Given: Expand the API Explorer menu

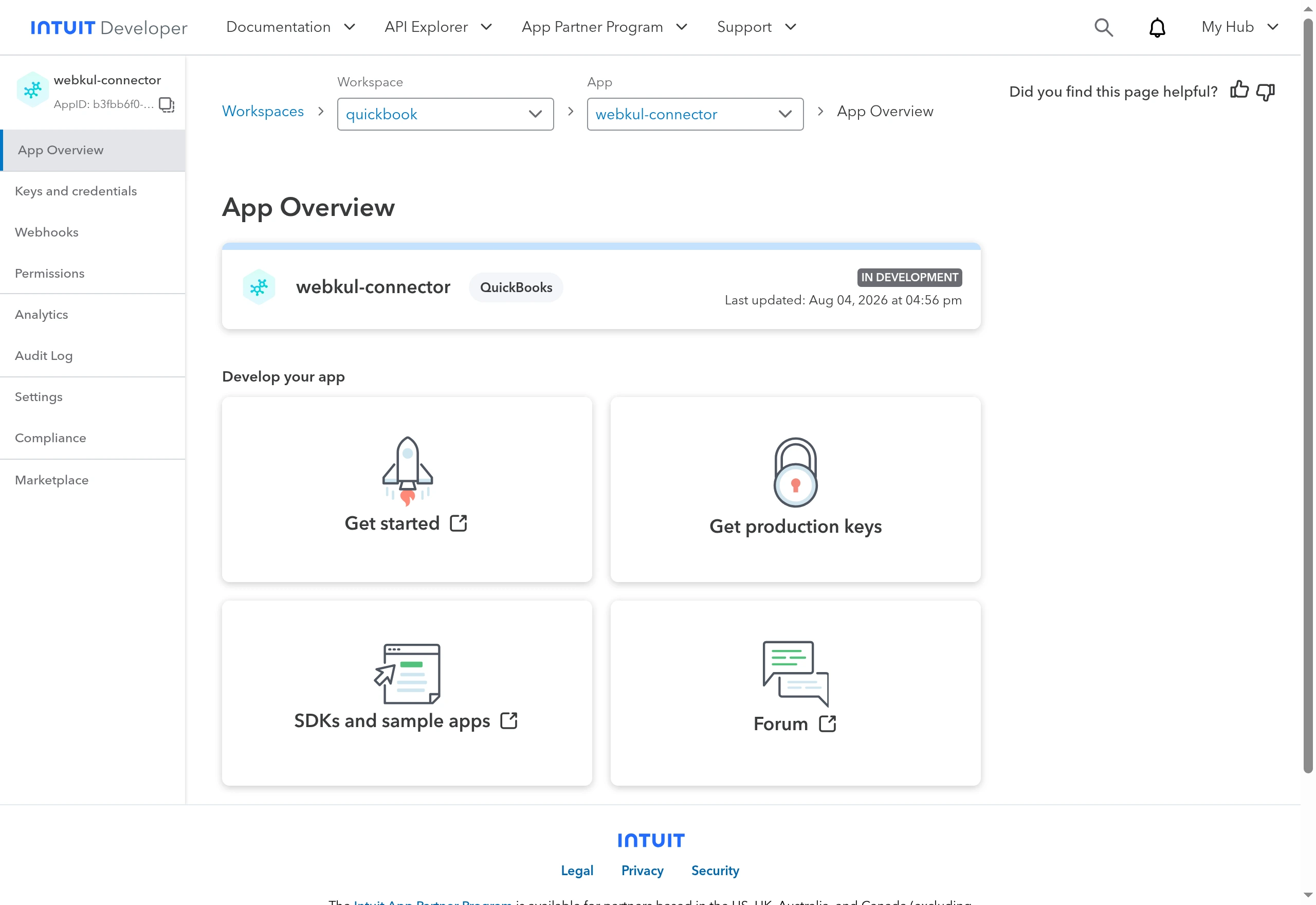Looking at the screenshot, I should [437, 27].
